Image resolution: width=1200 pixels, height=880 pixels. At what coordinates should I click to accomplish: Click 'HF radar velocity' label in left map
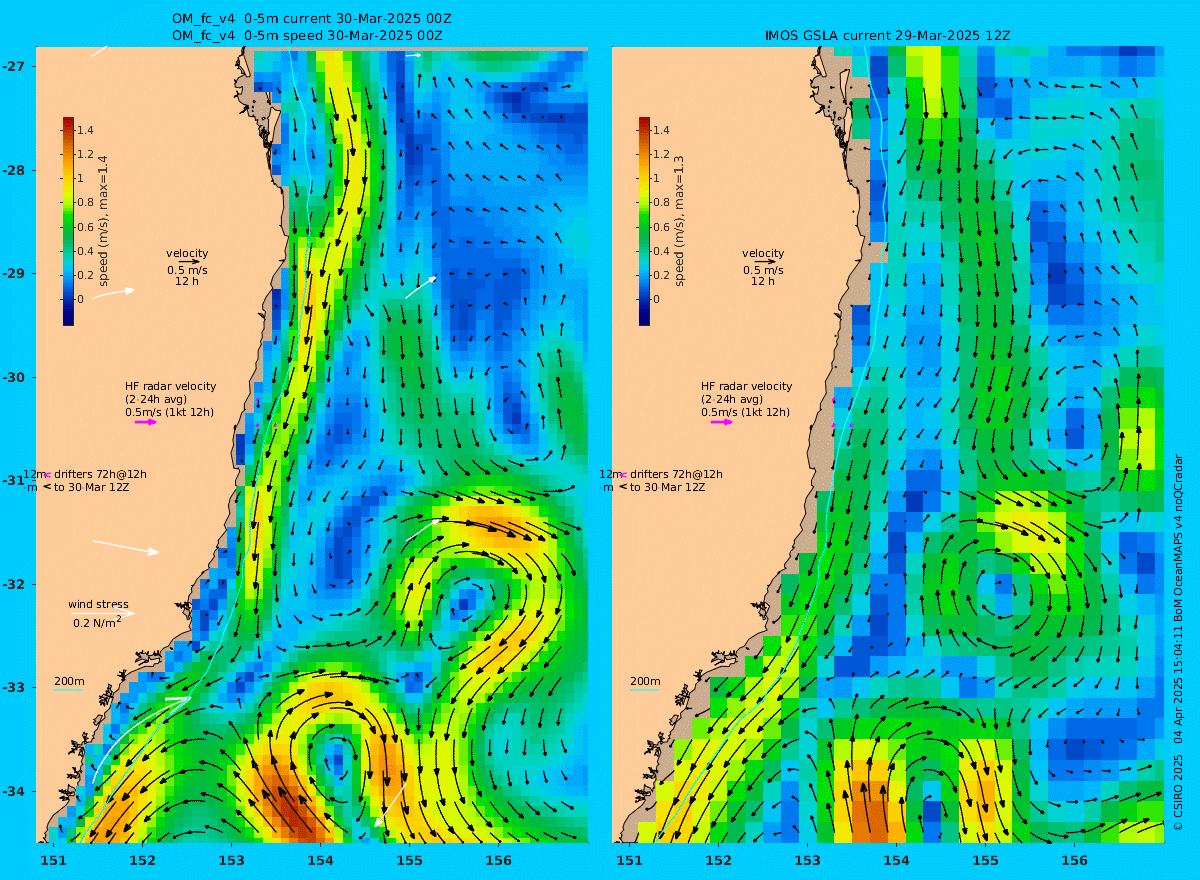tap(170, 386)
